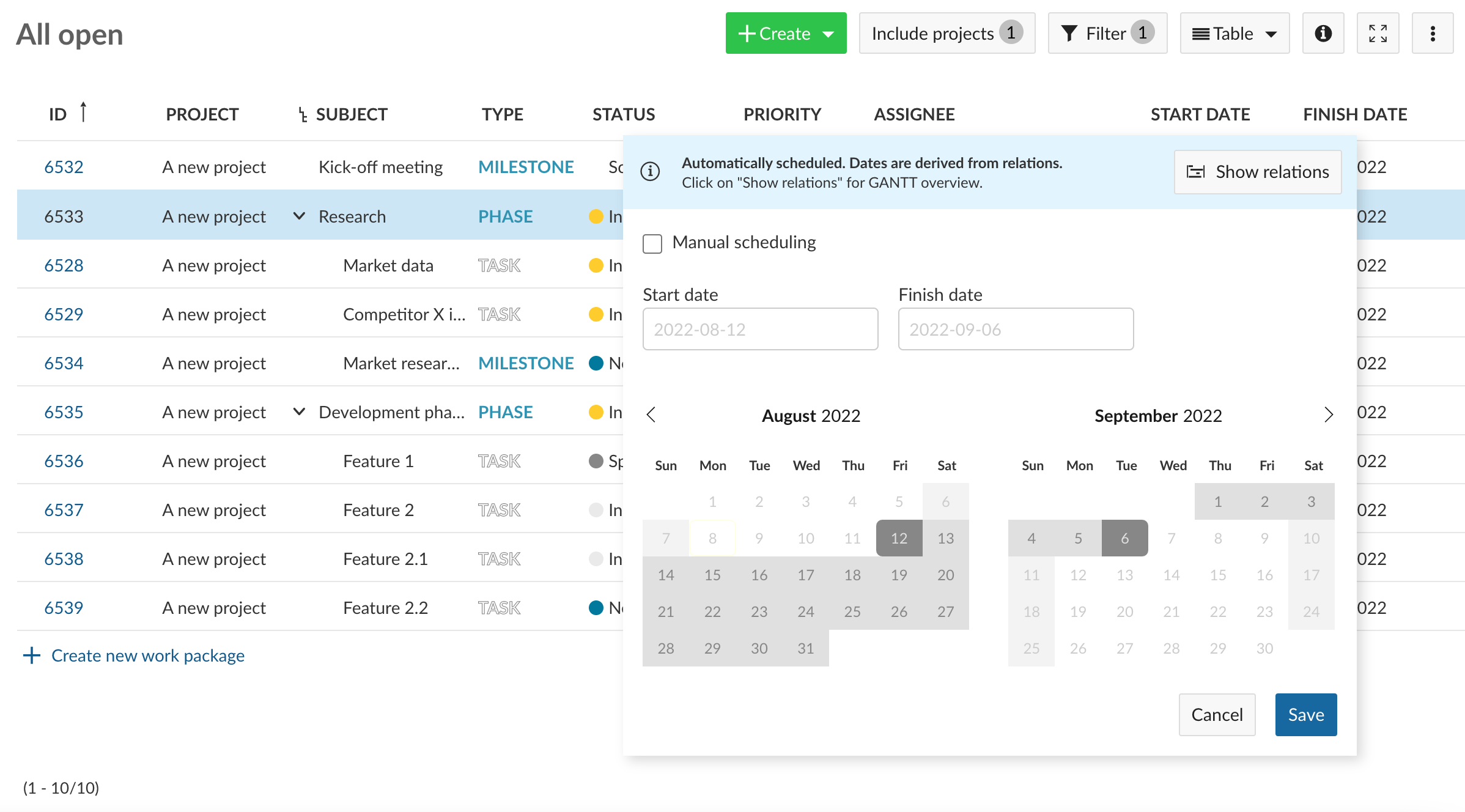
Task: Navigate to next month with right chevron
Action: pos(1328,415)
